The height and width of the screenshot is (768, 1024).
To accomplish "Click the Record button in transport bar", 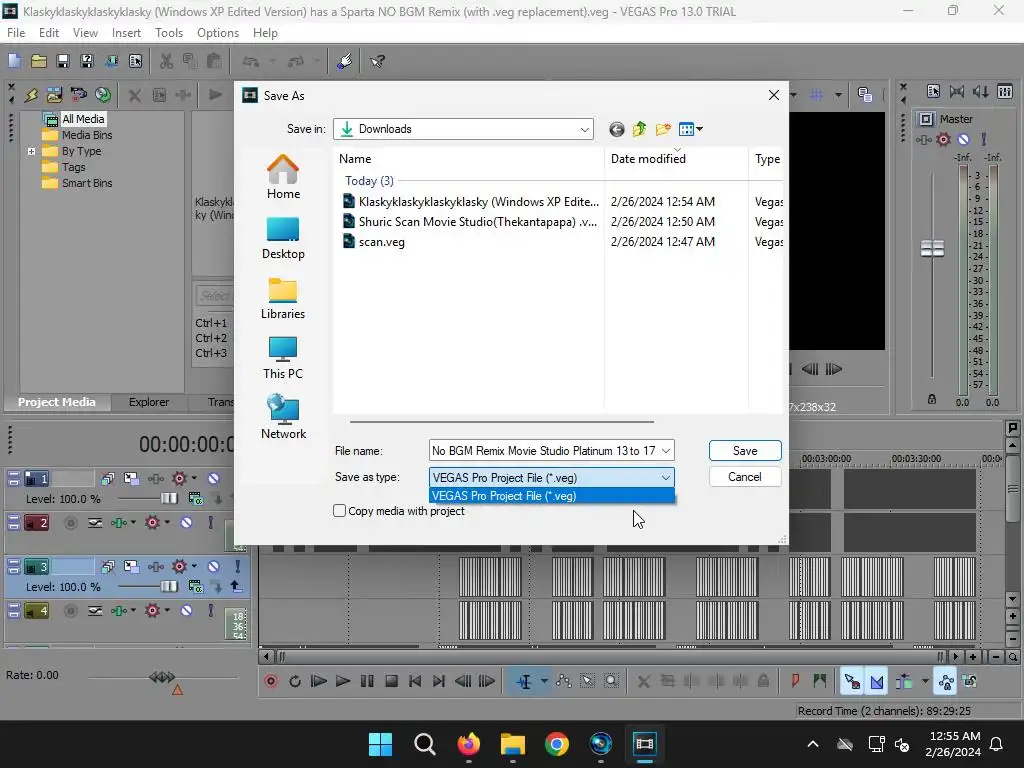I will click(271, 681).
